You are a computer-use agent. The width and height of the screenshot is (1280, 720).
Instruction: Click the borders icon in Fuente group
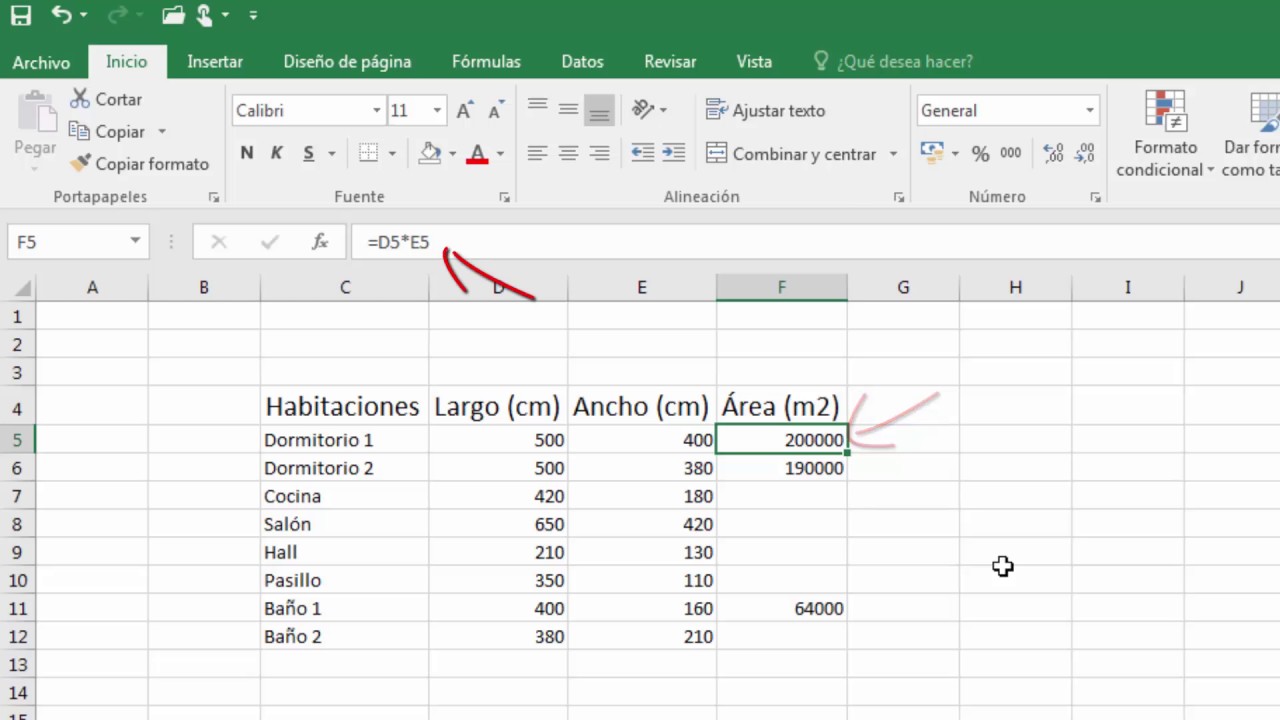click(x=368, y=153)
